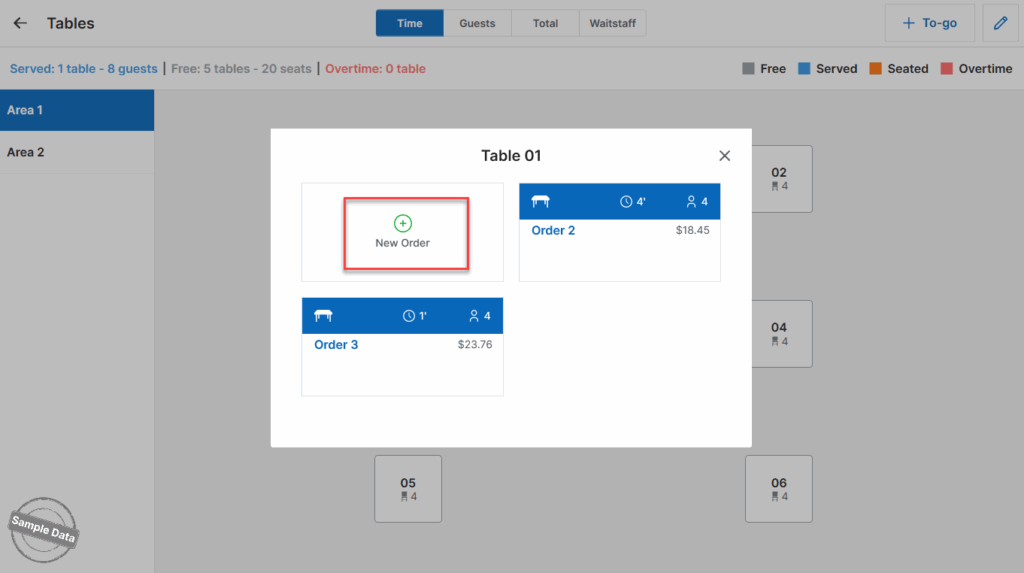Switch to the Guests view tab
The image size is (1024, 573).
[477, 23]
